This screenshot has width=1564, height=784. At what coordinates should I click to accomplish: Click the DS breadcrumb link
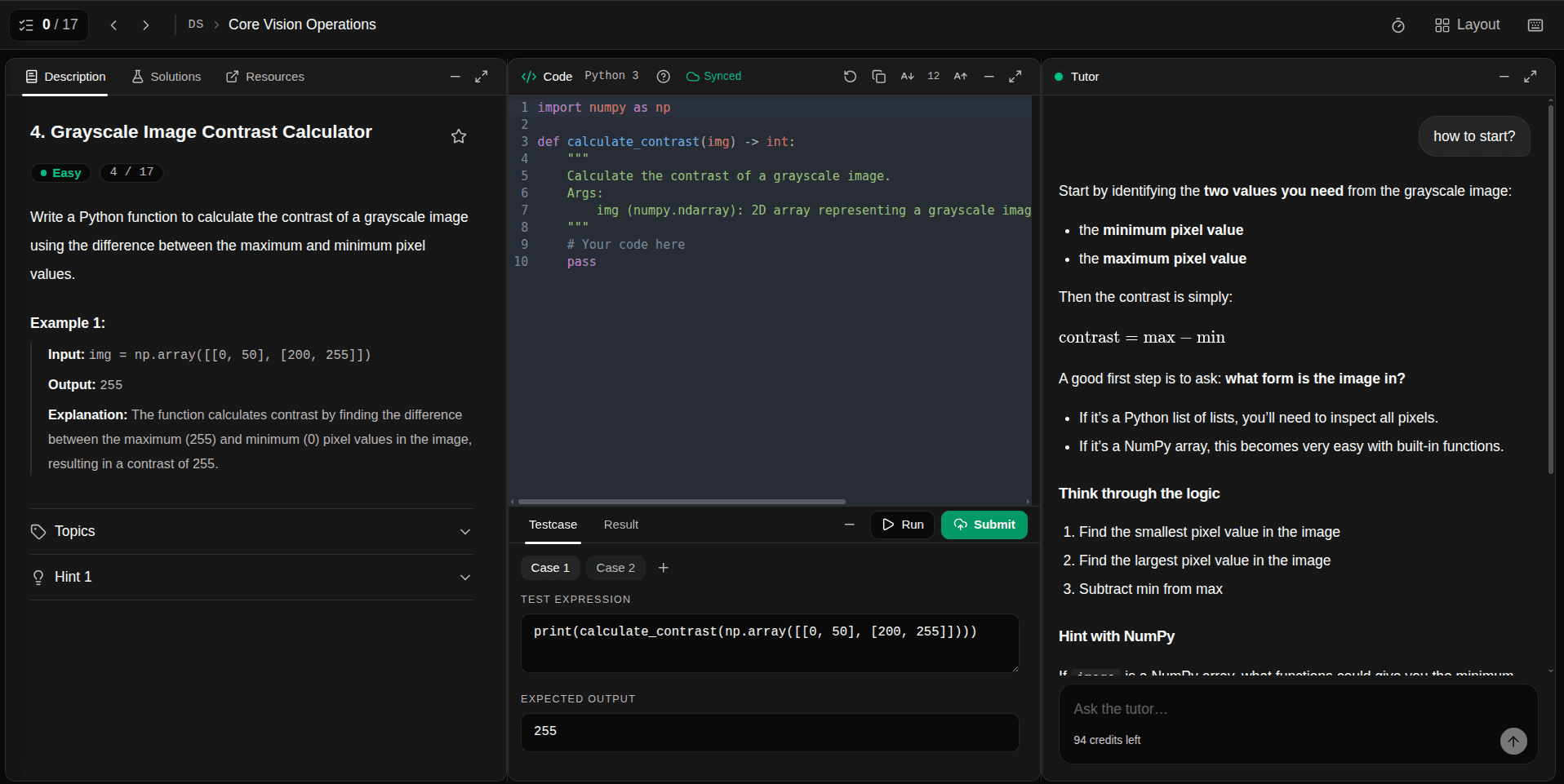[196, 24]
